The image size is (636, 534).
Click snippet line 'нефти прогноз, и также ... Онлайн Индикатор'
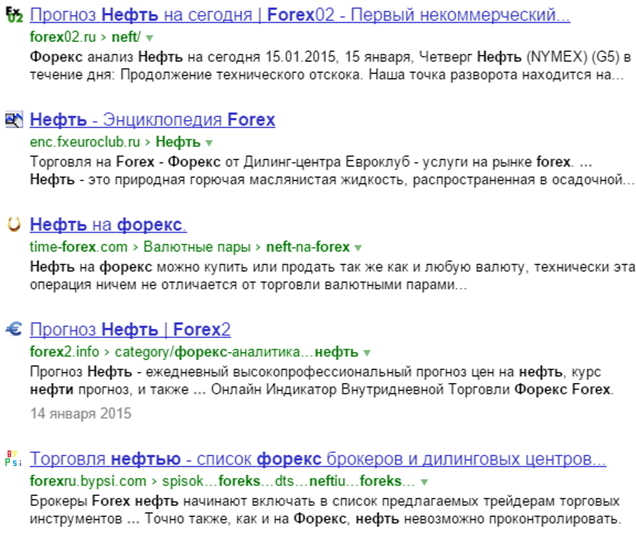tap(322, 390)
